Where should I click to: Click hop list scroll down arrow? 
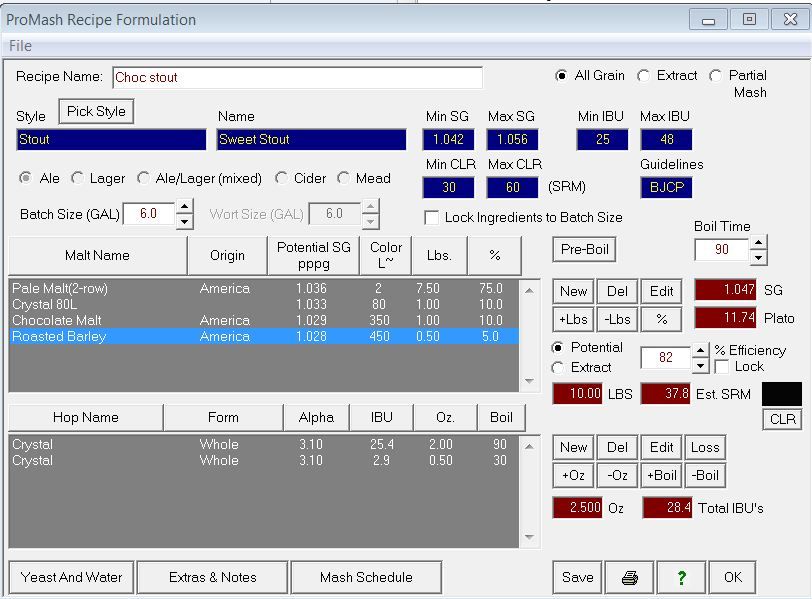529,537
